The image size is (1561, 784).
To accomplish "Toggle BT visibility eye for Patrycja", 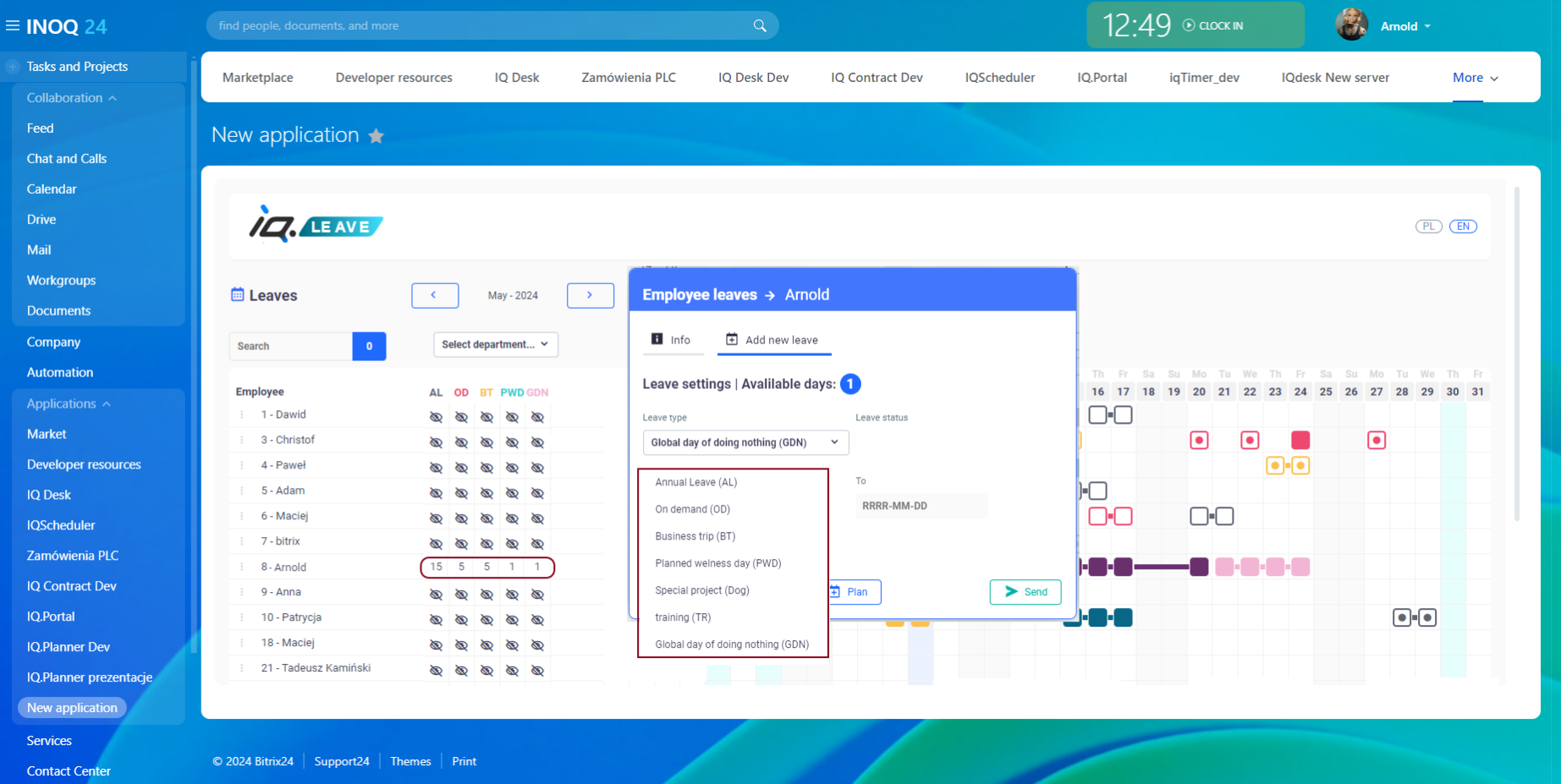I will (486, 620).
